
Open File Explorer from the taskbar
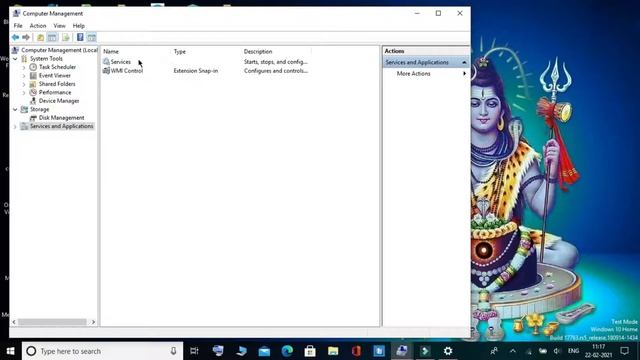333,351
